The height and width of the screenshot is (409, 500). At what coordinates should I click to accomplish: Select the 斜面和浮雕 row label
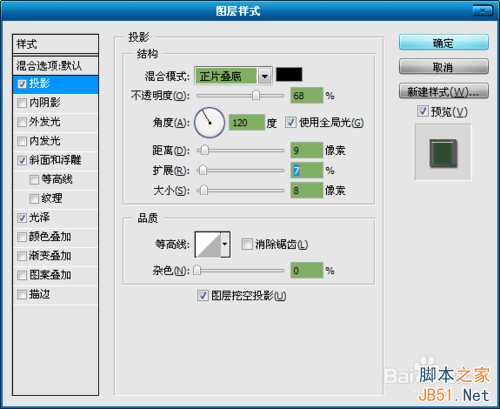(56, 160)
